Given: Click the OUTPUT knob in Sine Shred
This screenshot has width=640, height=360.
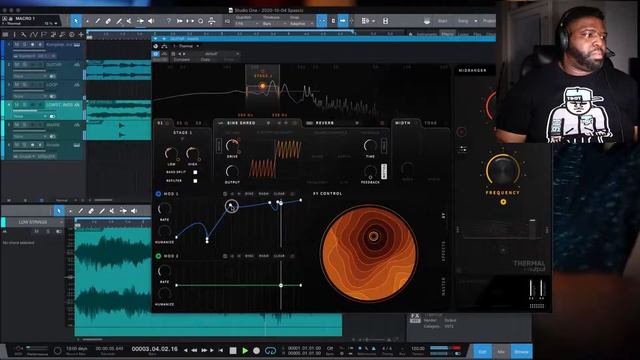Looking at the screenshot, I should pos(232,171).
